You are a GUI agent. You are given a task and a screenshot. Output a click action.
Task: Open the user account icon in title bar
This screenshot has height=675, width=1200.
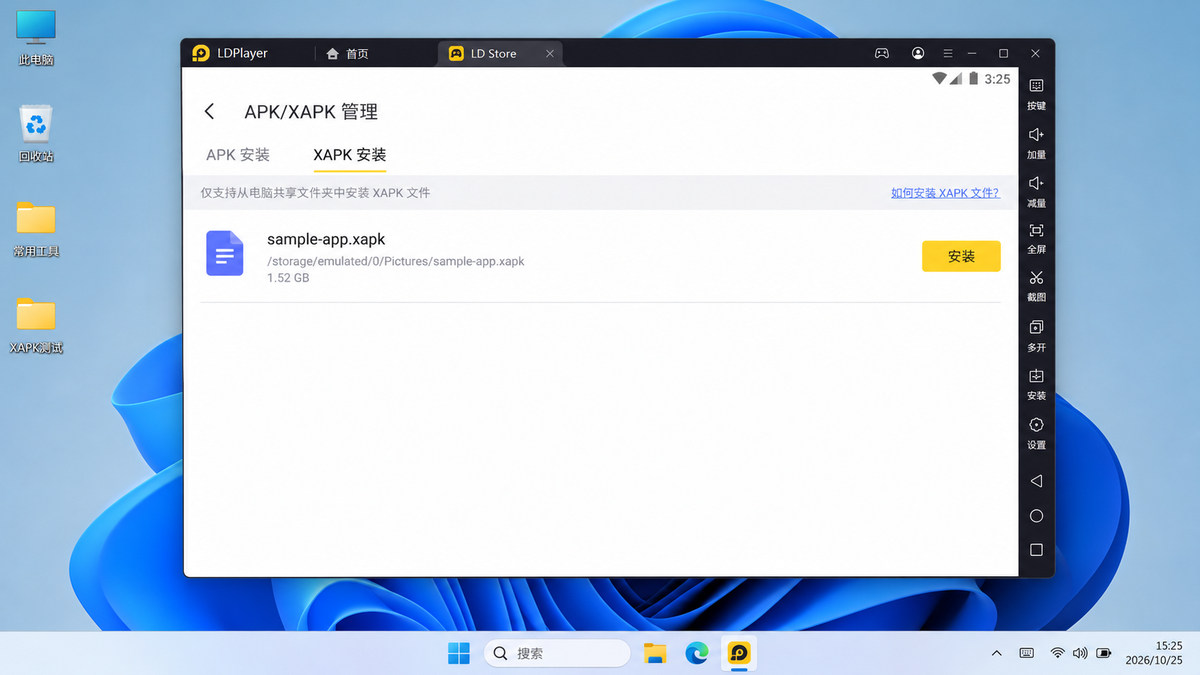click(x=918, y=53)
